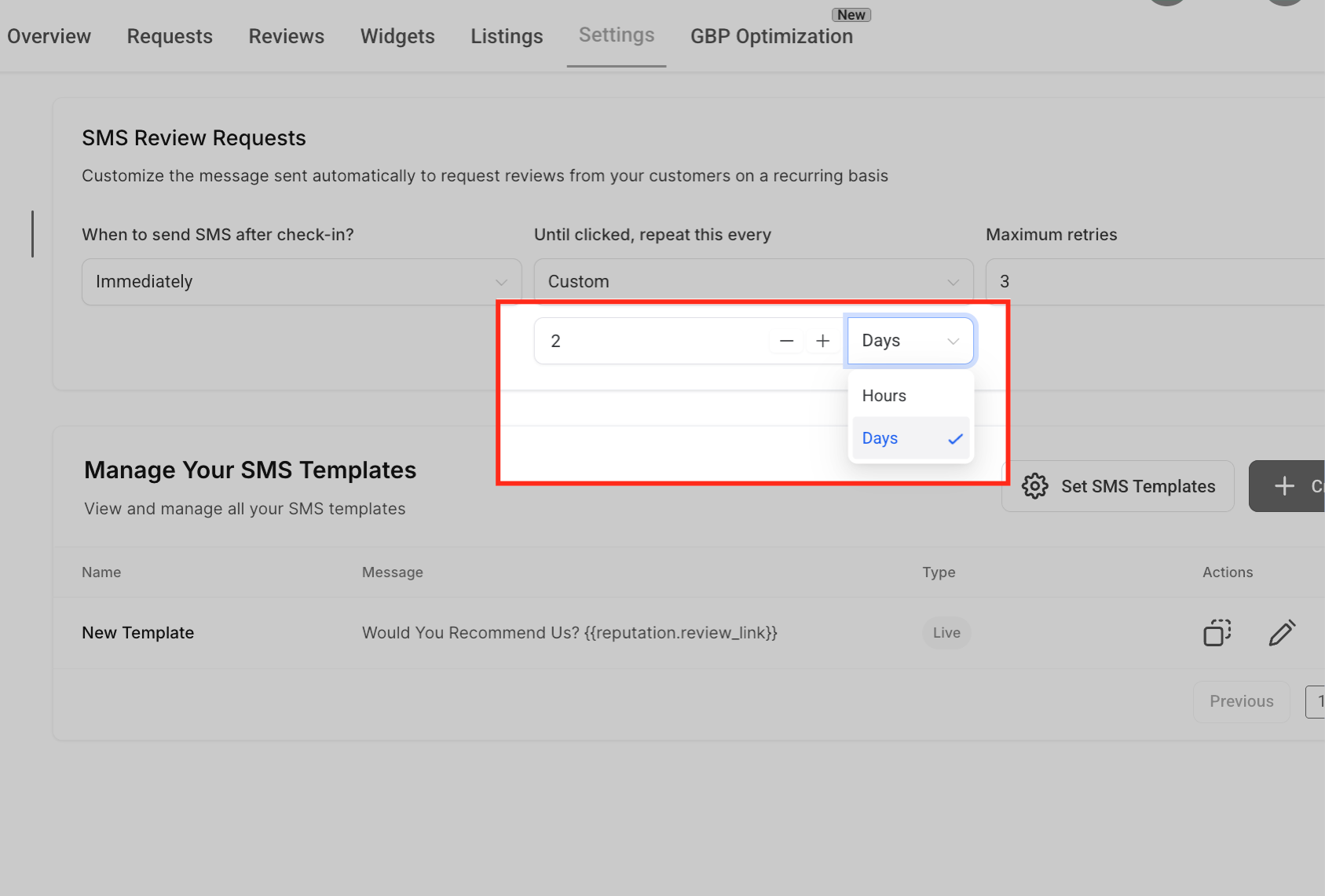
Task: Toggle the Days unit dropdown
Action: pos(910,341)
